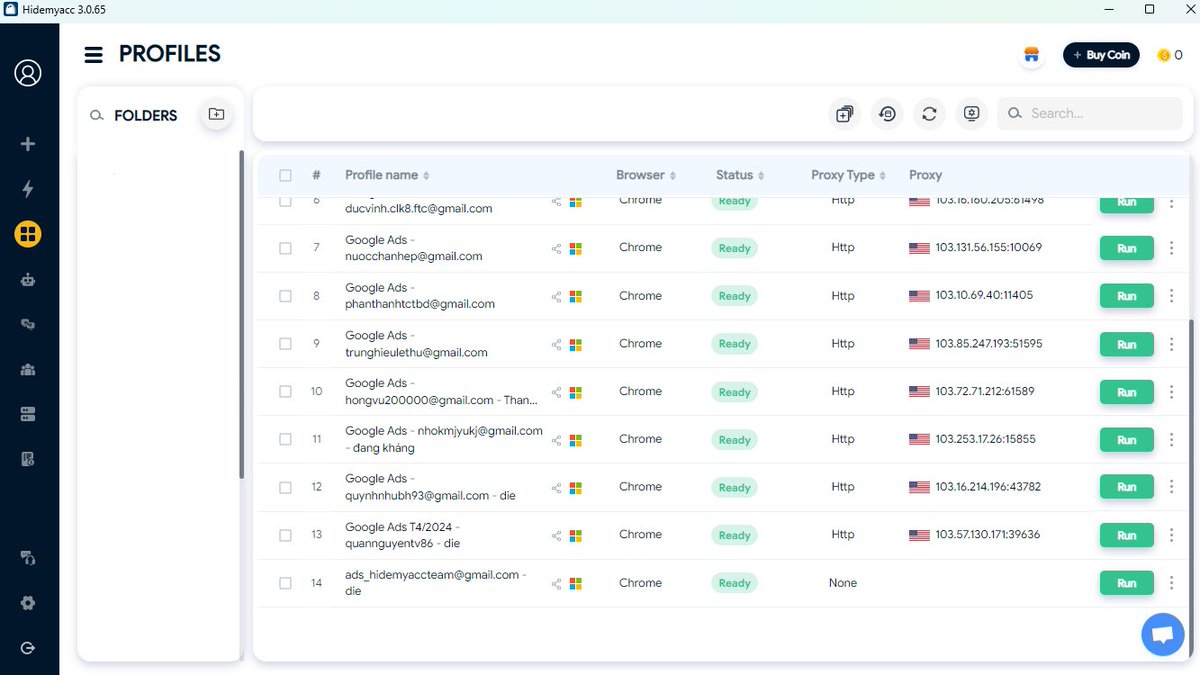Select the yellow Profiles grid icon
Screen dimensions: 1200x675
coord(28,234)
